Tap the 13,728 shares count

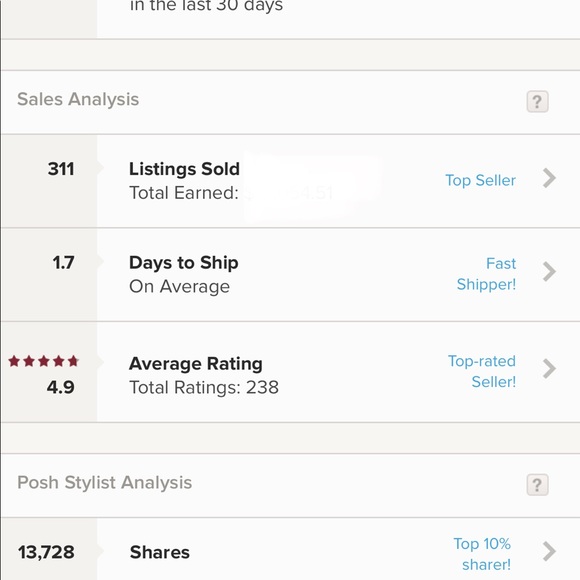[x=46, y=552]
